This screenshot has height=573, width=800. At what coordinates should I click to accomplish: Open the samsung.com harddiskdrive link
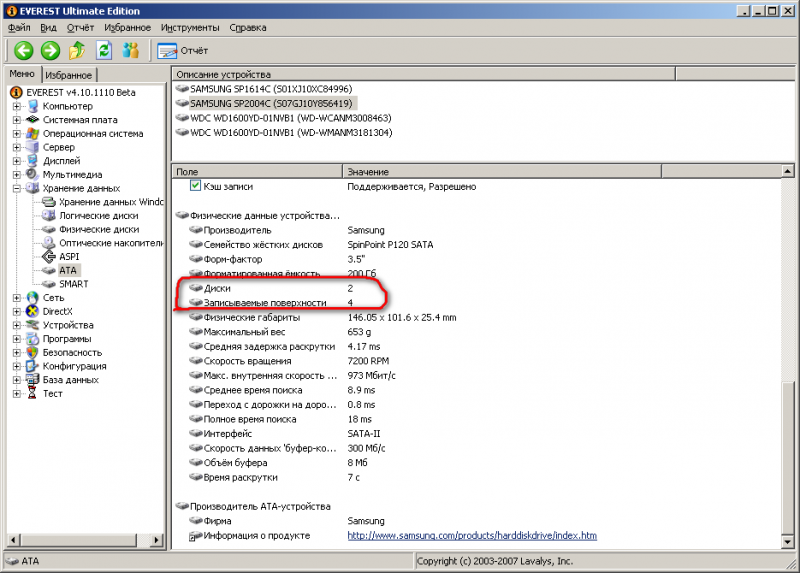coord(472,535)
